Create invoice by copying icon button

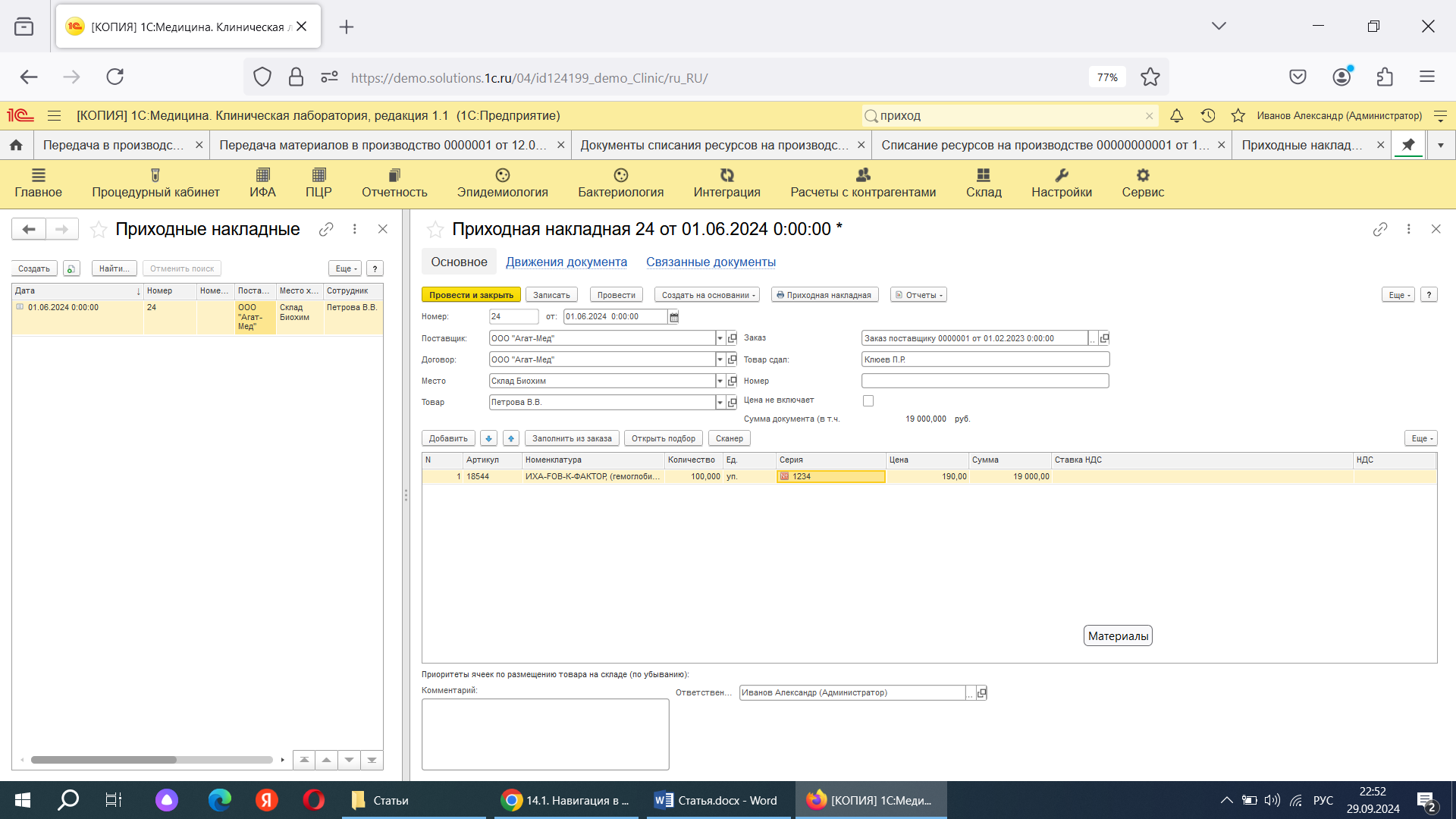tap(71, 268)
